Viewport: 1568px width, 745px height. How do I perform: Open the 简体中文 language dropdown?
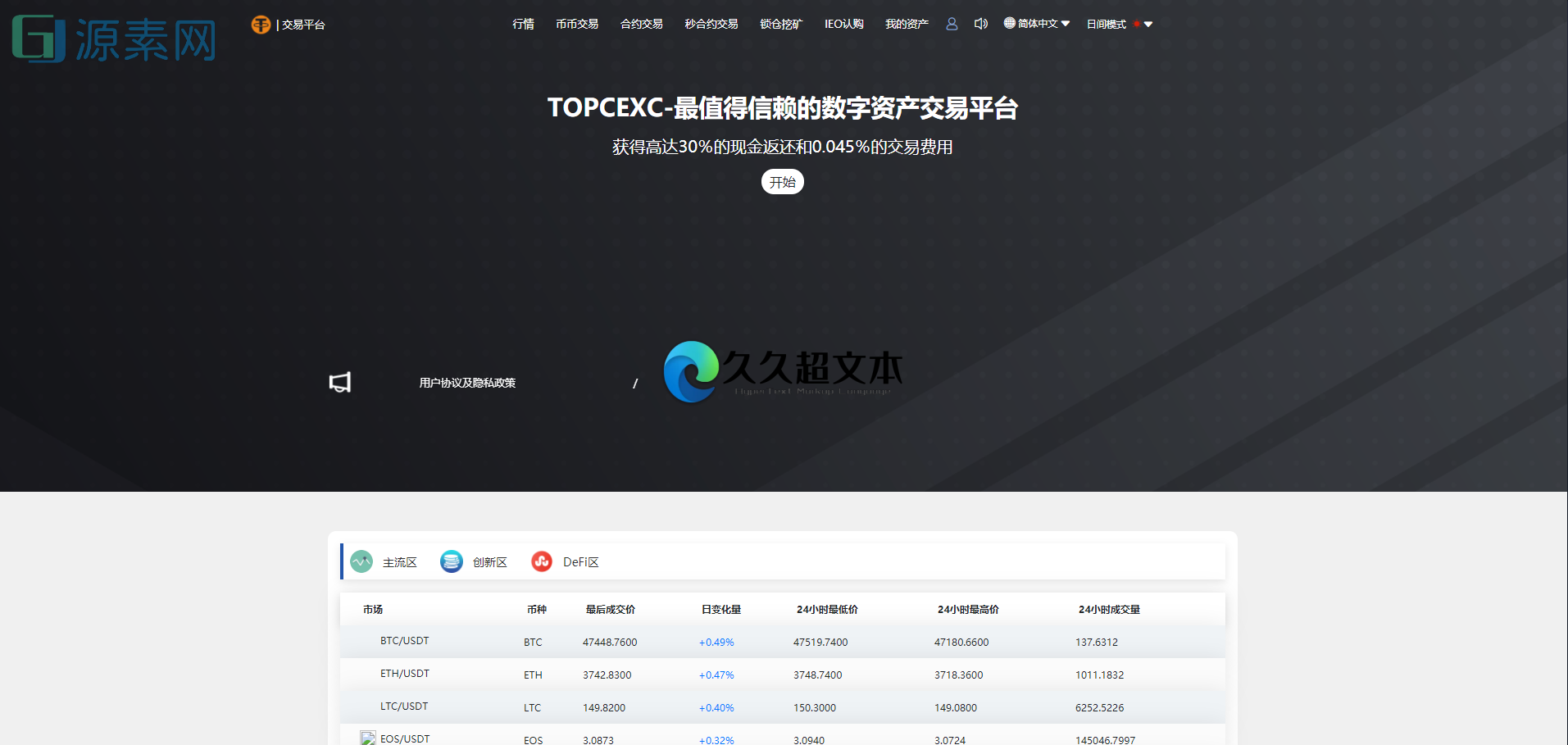click(x=1036, y=23)
